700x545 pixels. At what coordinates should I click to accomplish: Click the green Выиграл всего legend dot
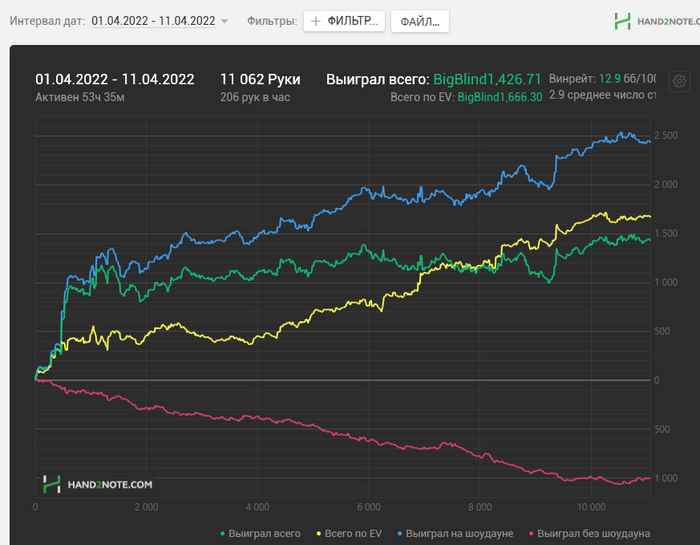[222, 533]
